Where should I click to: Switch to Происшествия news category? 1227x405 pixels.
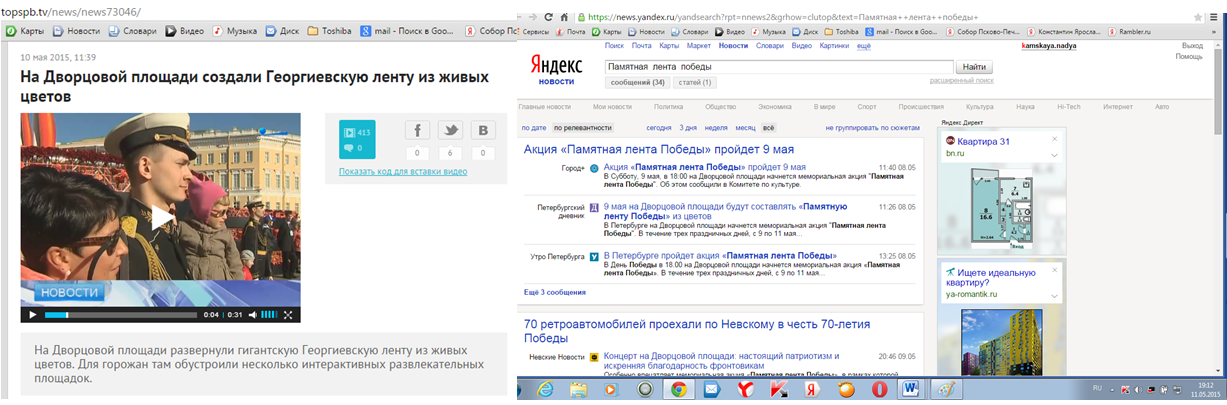tap(921, 106)
